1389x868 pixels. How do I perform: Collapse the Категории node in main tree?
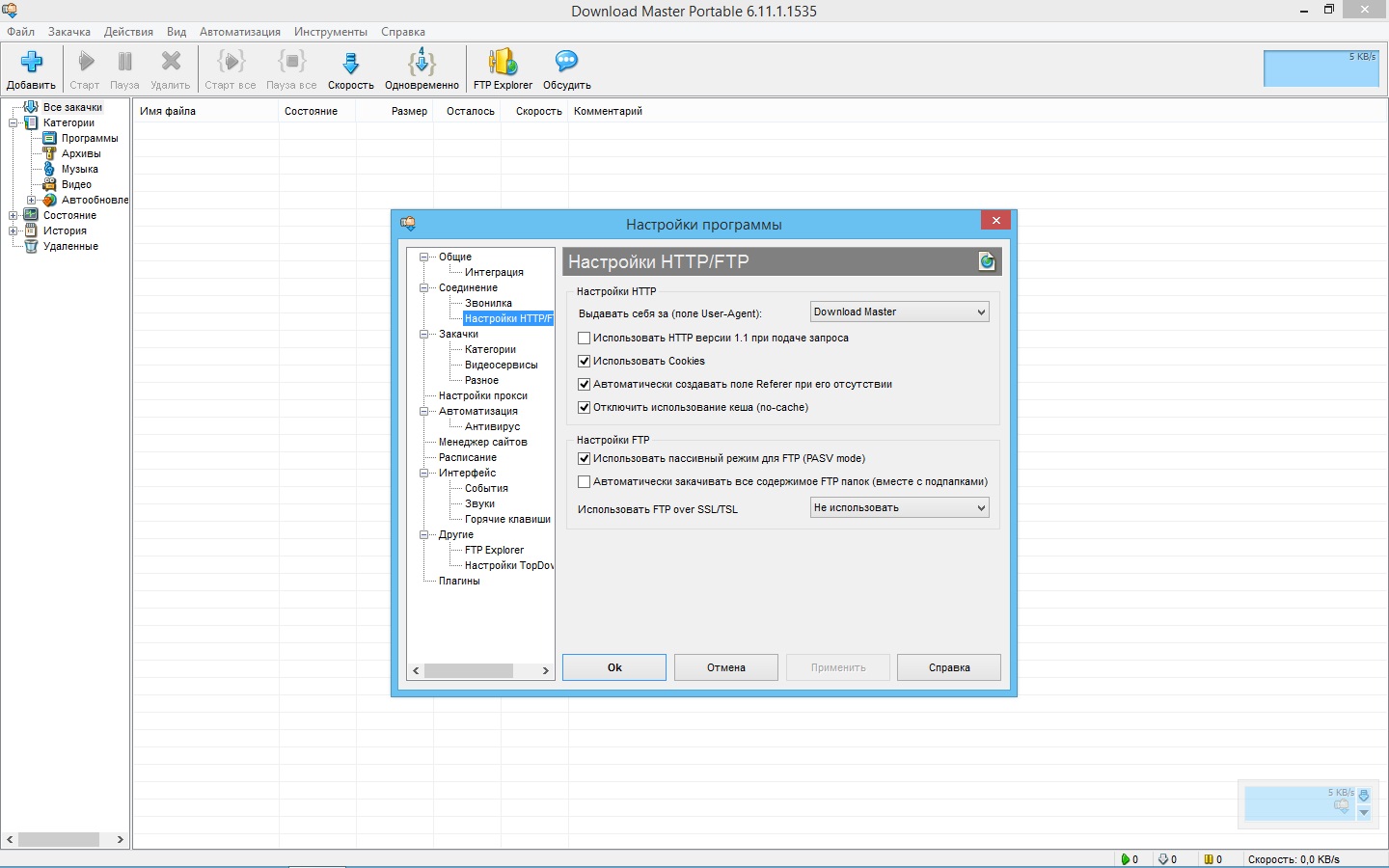pyautogui.click(x=13, y=122)
